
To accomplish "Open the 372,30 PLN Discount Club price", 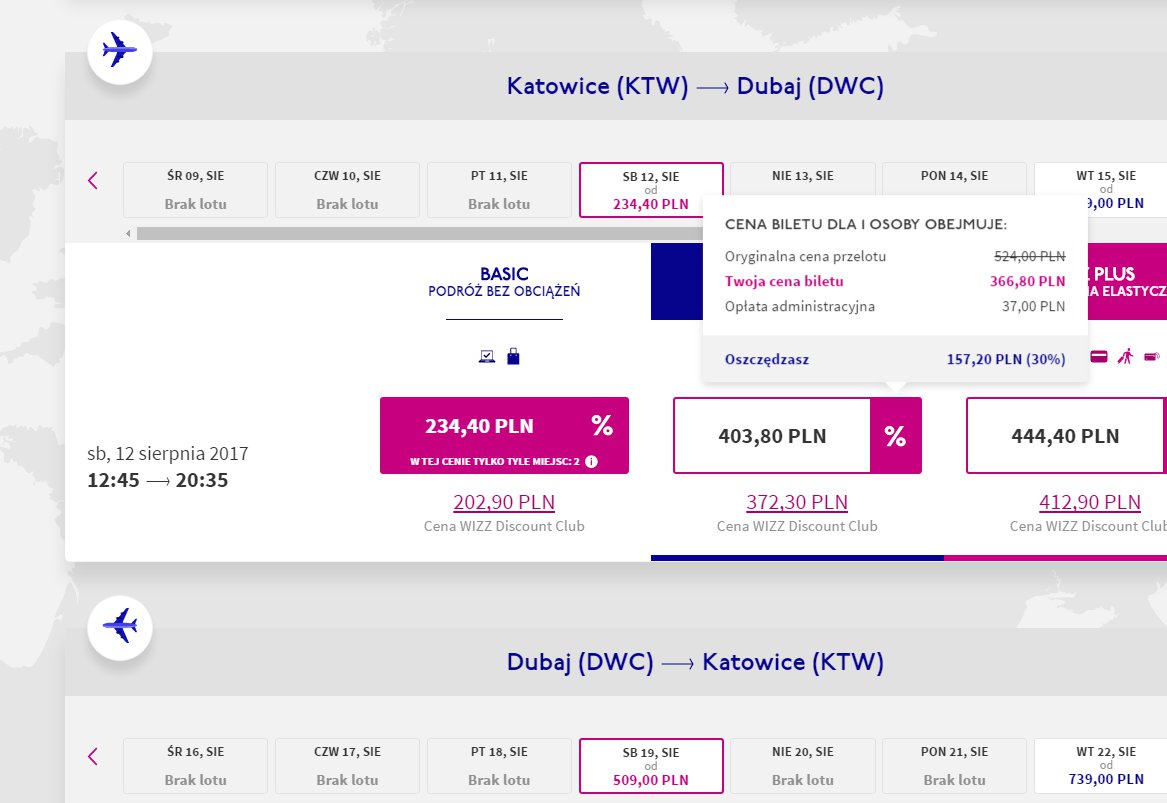I will pyautogui.click(x=797, y=502).
